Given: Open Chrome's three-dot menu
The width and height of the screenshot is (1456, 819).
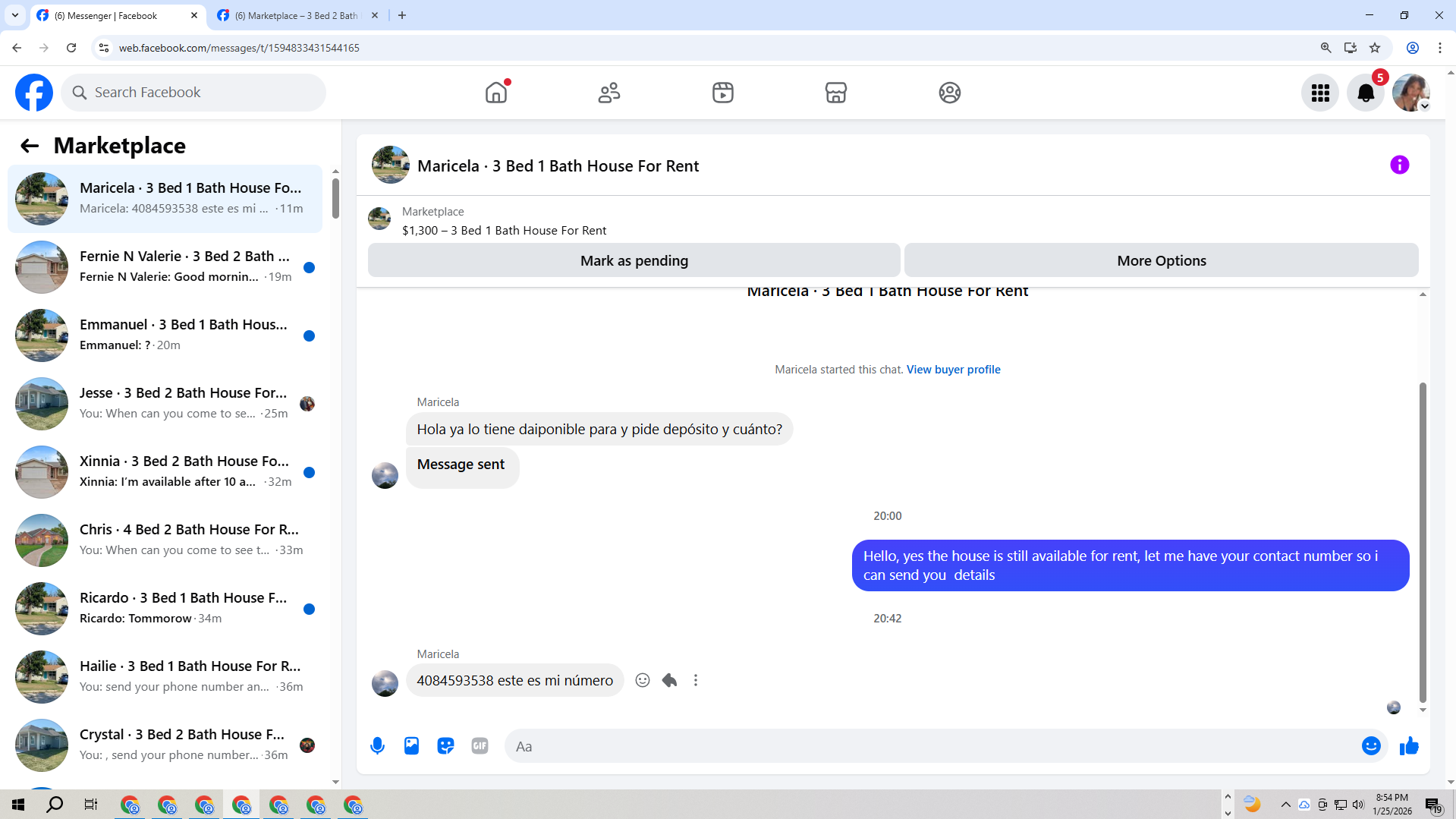Looking at the screenshot, I should pos(1440,48).
